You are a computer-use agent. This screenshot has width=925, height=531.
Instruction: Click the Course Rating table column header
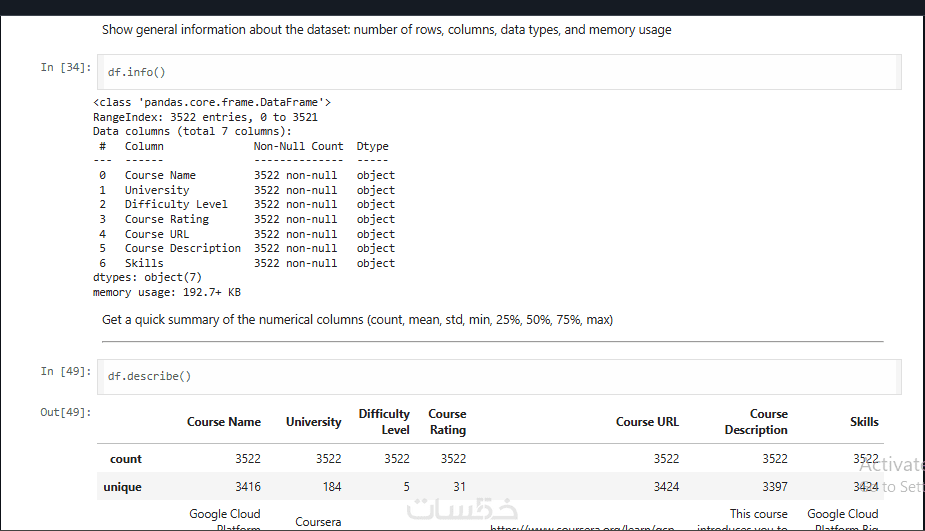(447, 422)
